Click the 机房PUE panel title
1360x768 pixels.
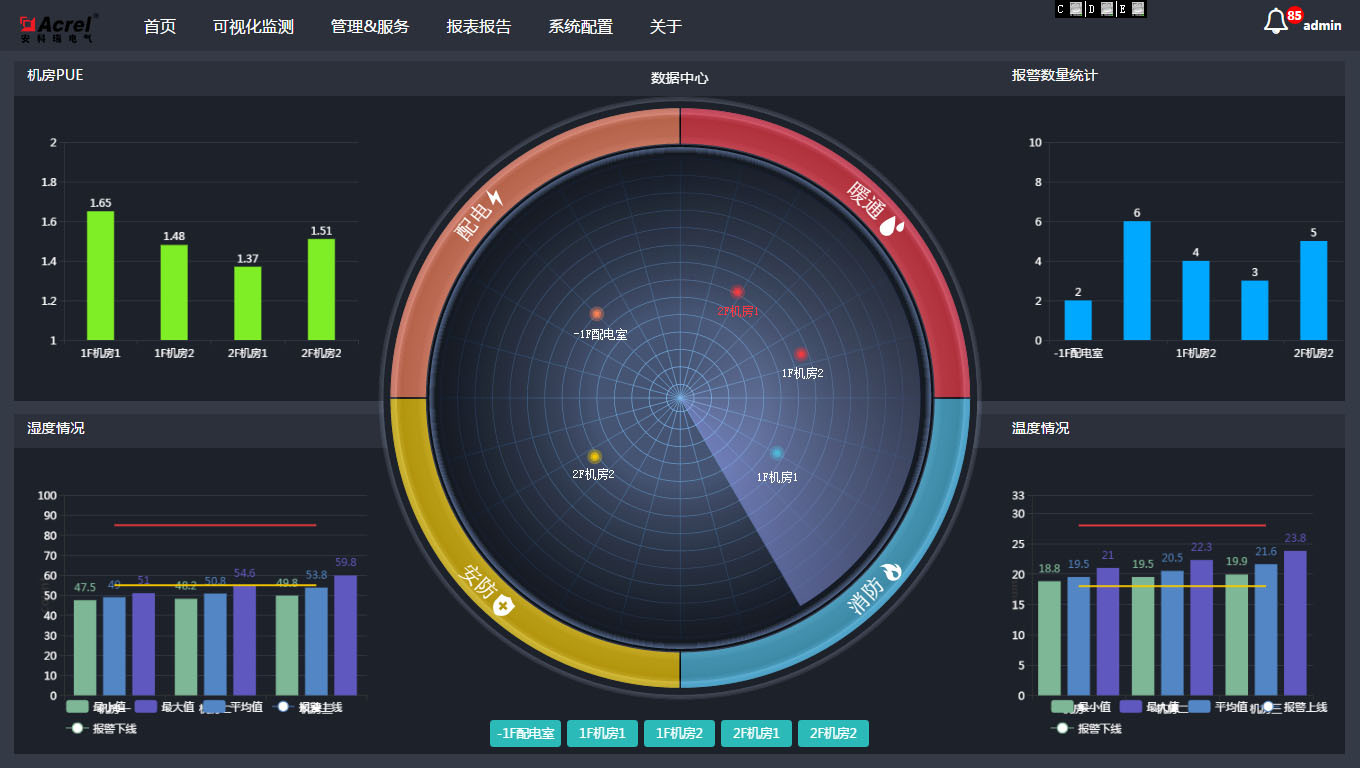(x=55, y=75)
